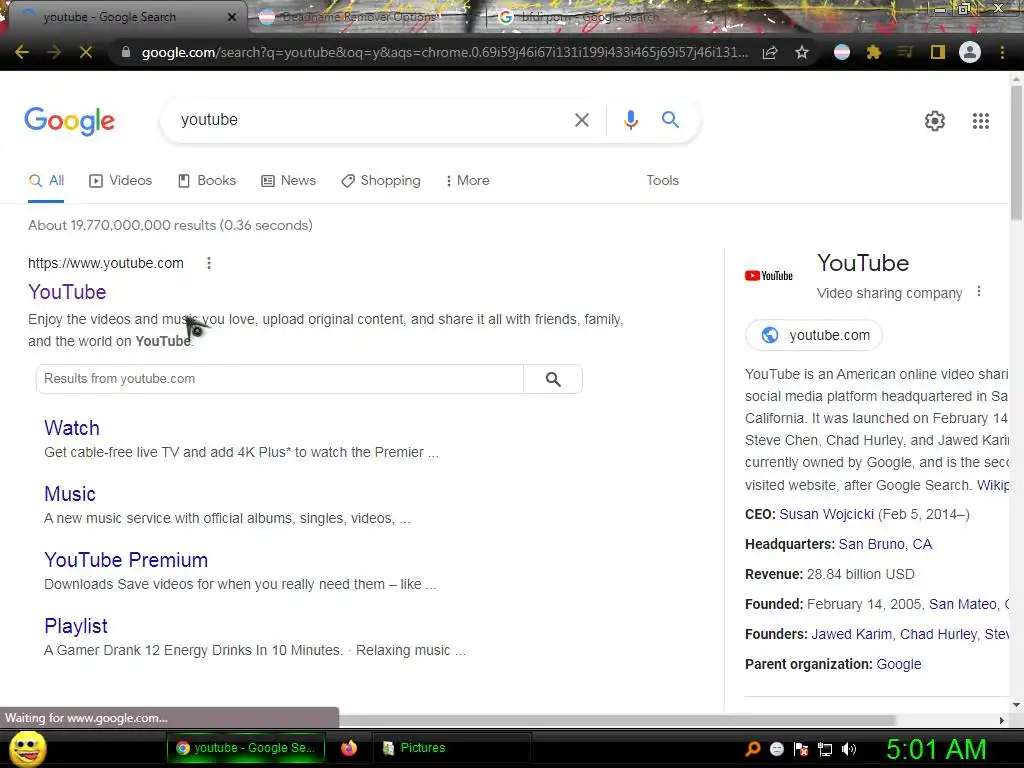Click the "Video sharing company" subtitle

point(889,293)
